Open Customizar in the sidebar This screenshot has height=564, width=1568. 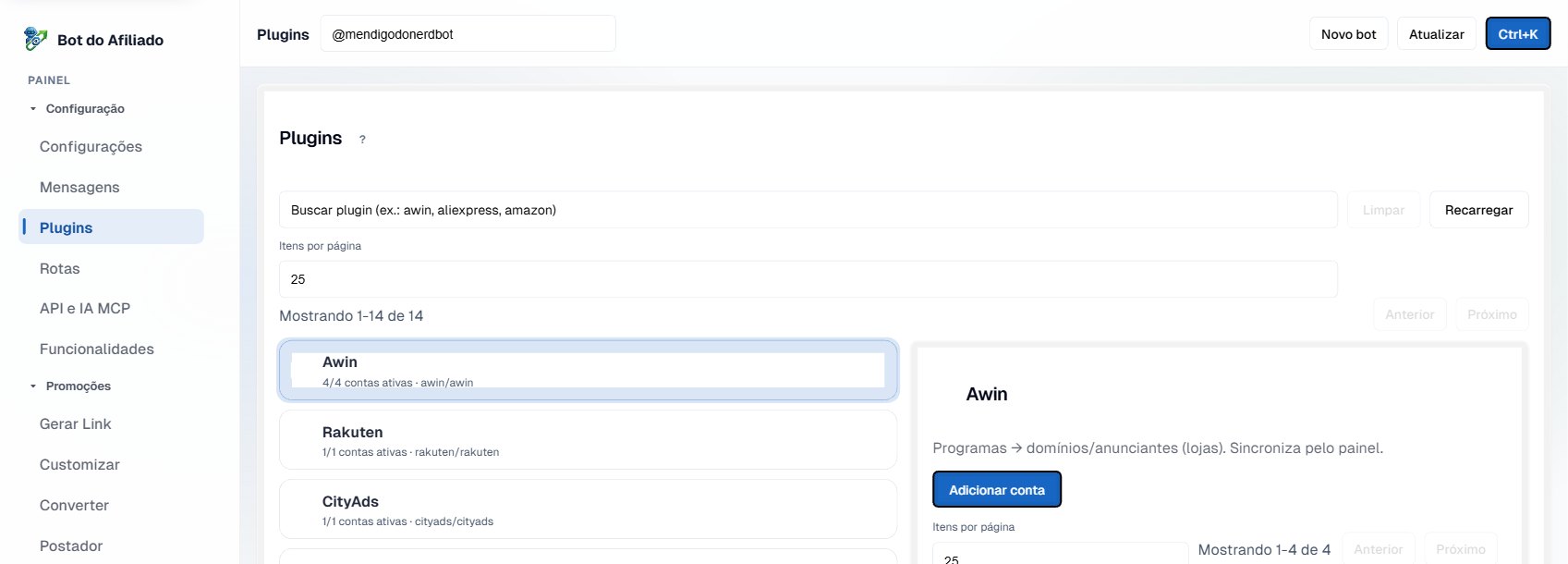pos(79,464)
